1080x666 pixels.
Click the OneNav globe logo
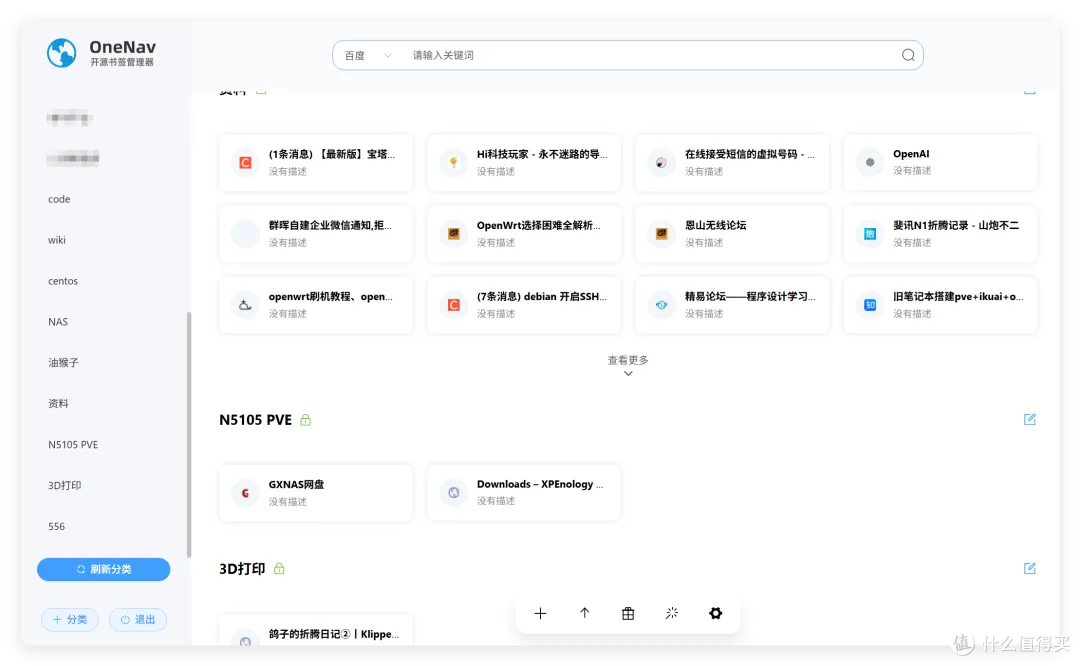[x=61, y=53]
